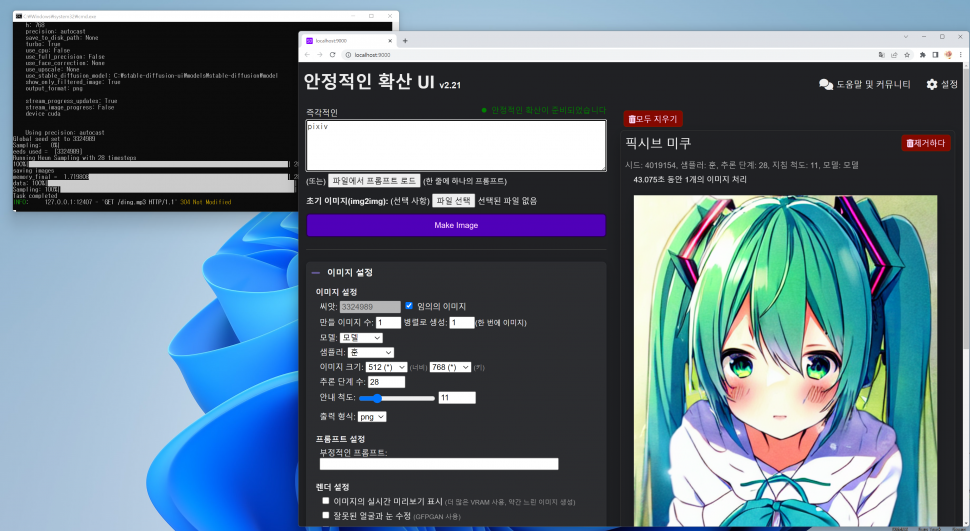970x531 pixels.
Task: Open the image height 768 dropdown
Action: pos(450,367)
